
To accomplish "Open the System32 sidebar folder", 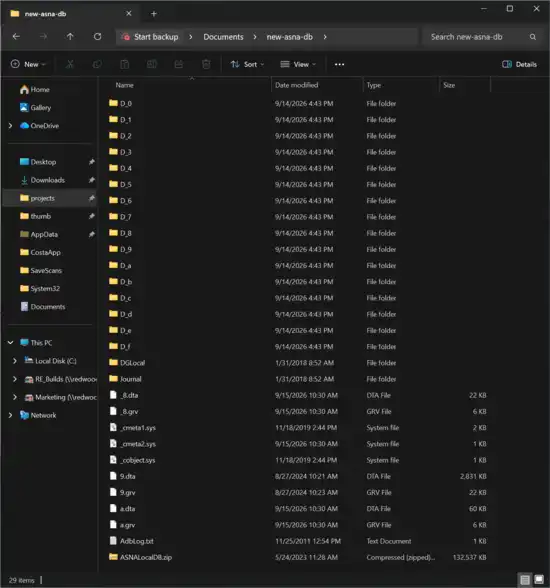I will click(x=40, y=288).
